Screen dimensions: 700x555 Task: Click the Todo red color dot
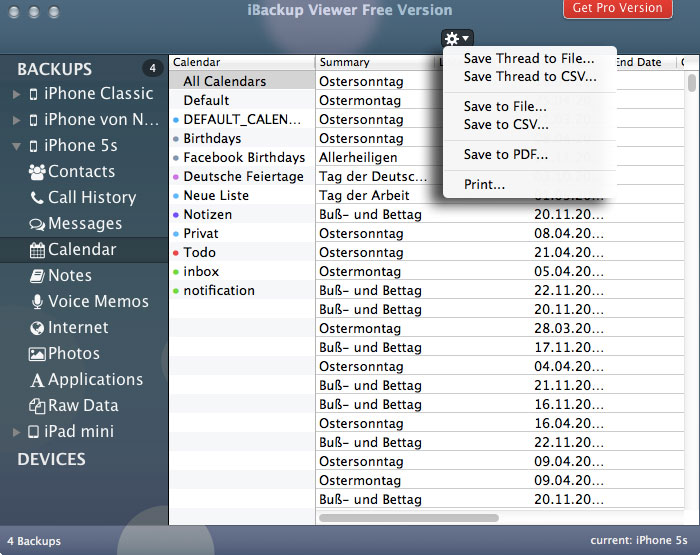(176, 253)
